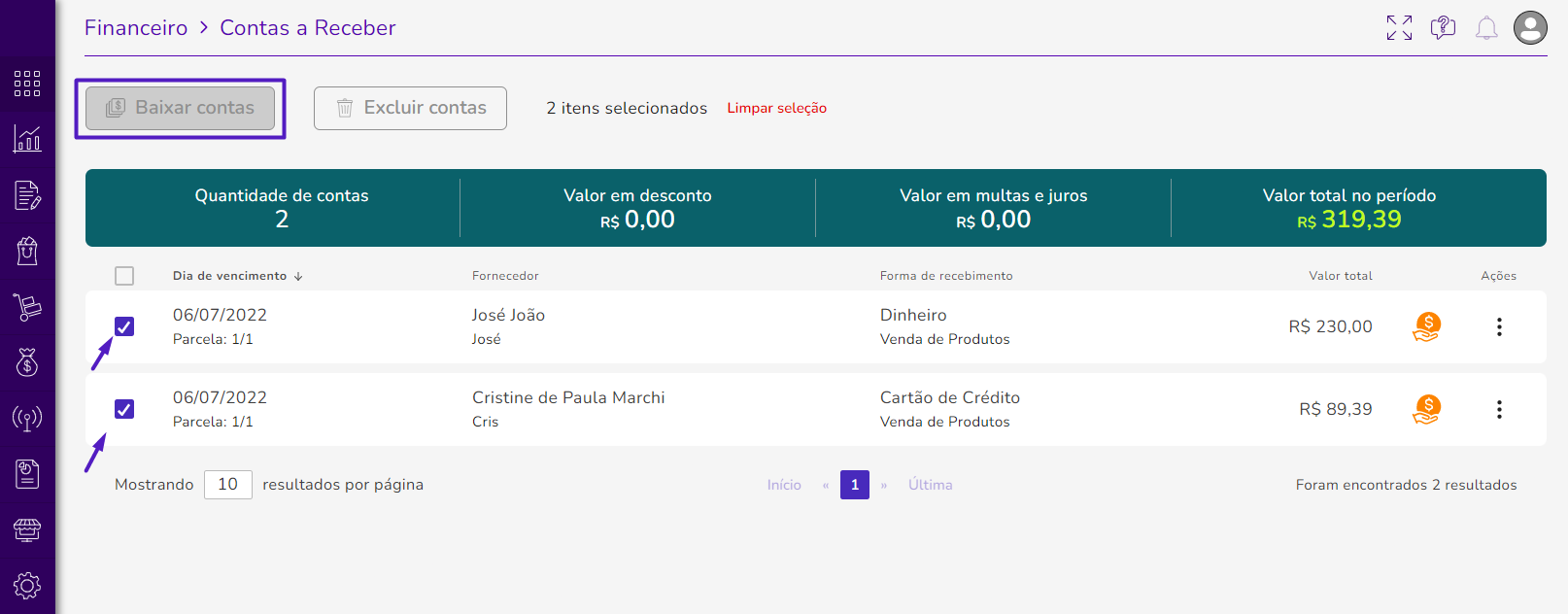This screenshot has width=1568, height=614.
Task: Go to Início pagination link
Action: [x=784, y=485]
